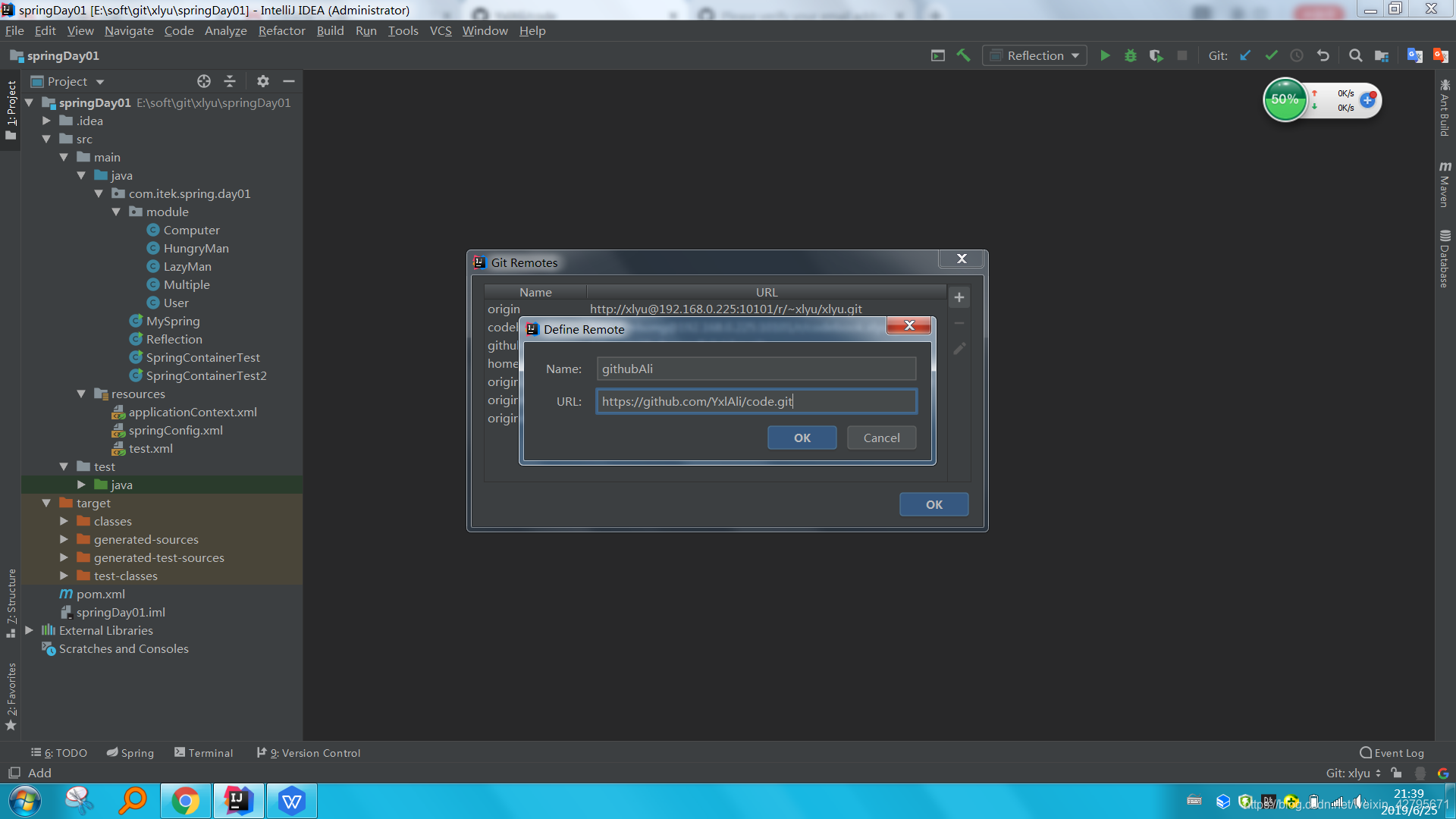Open the Version Control tool tab

309,753
